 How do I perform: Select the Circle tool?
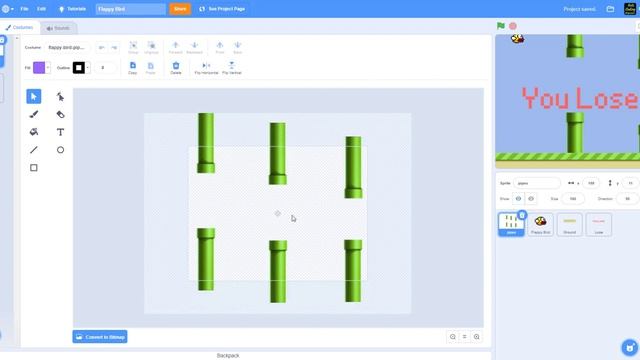click(x=60, y=150)
